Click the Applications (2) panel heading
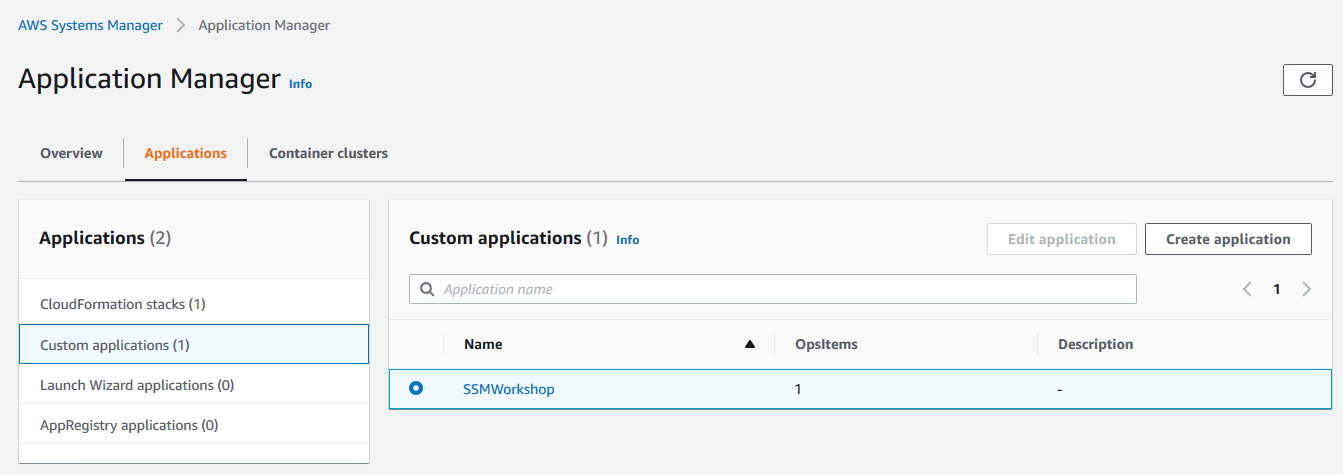Screen dimensions: 1343x475 pyautogui.click(x=105, y=238)
